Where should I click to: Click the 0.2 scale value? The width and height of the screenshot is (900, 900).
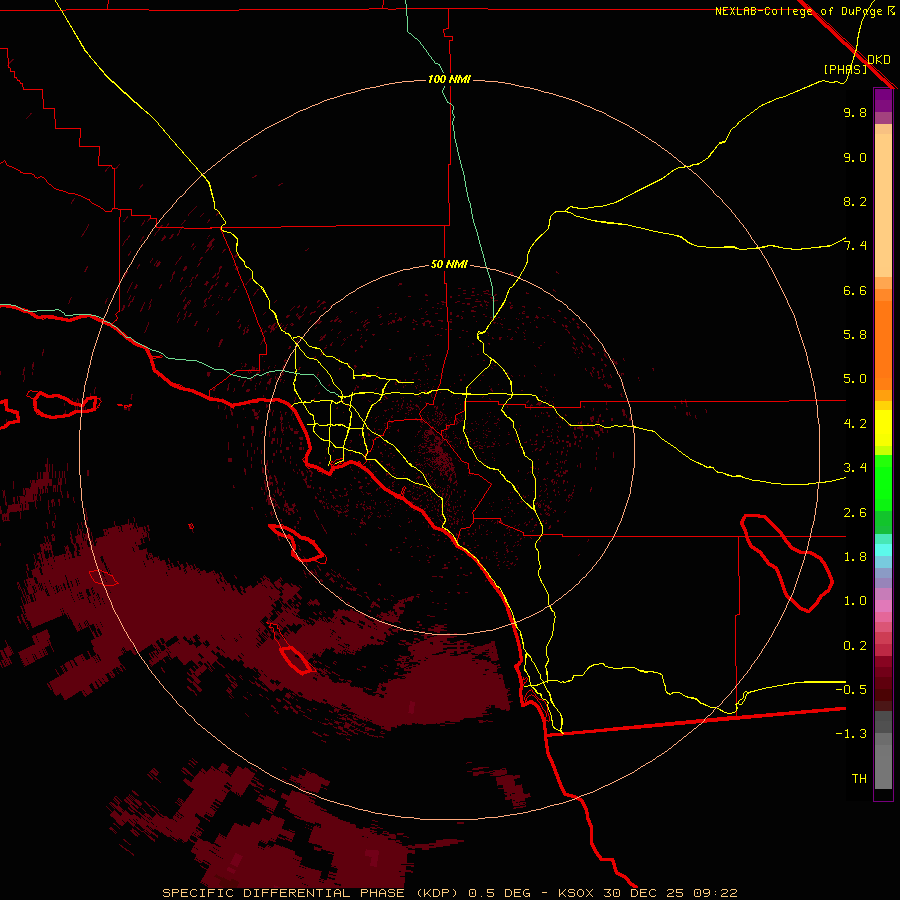point(855,646)
